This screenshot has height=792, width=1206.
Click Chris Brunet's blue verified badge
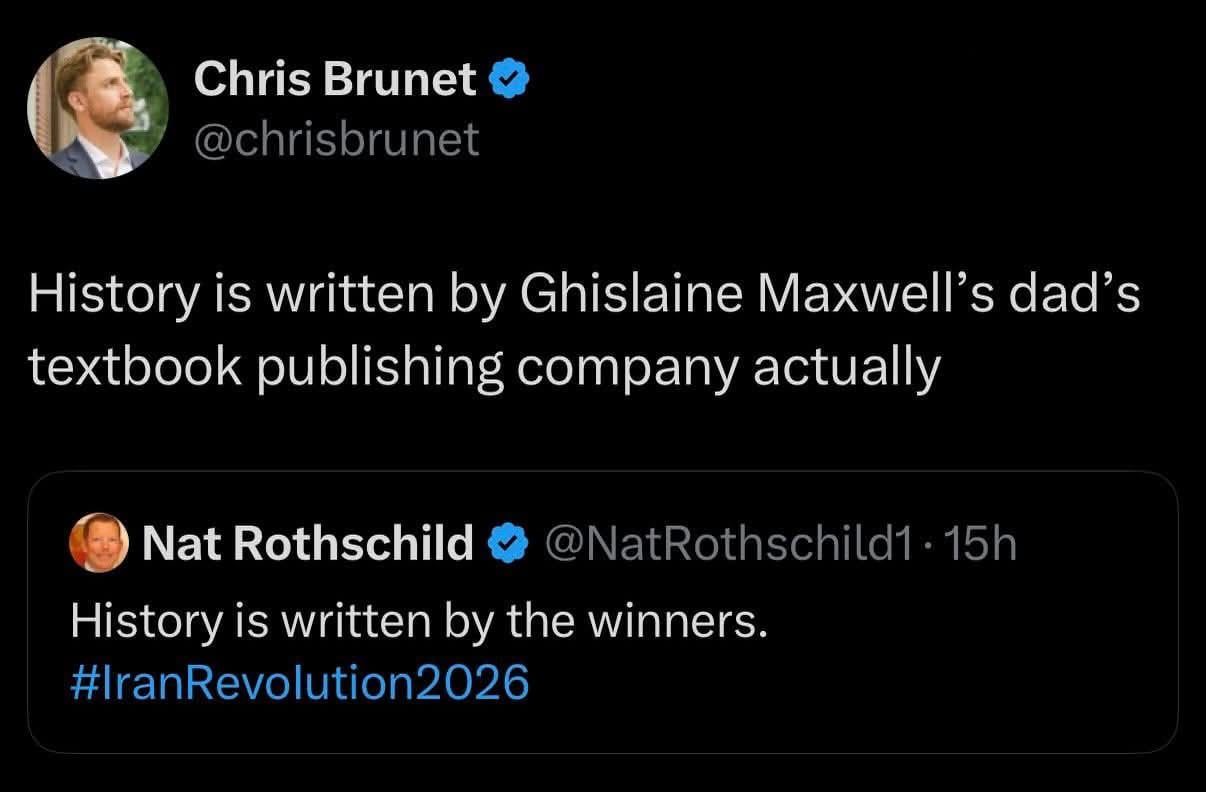[x=507, y=79]
